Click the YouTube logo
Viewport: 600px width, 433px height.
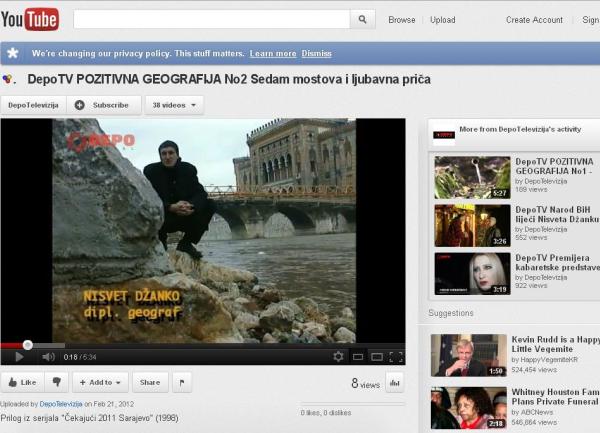[x=30, y=19]
